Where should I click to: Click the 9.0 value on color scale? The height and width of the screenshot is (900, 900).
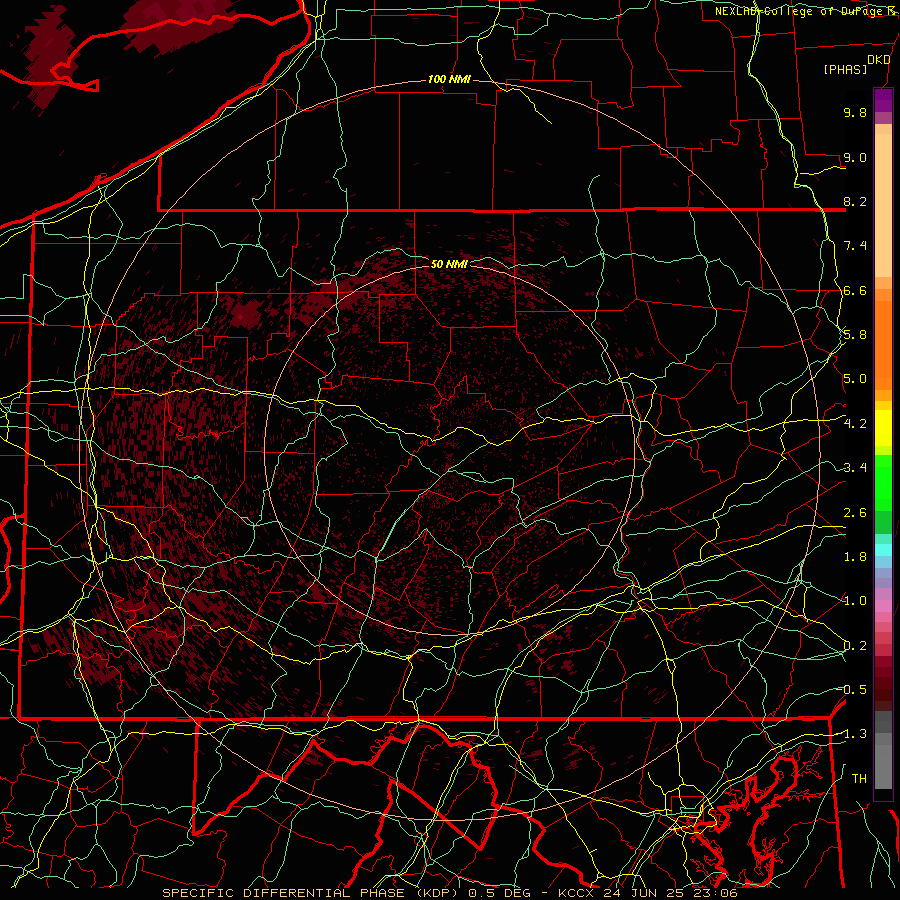[855, 157]
